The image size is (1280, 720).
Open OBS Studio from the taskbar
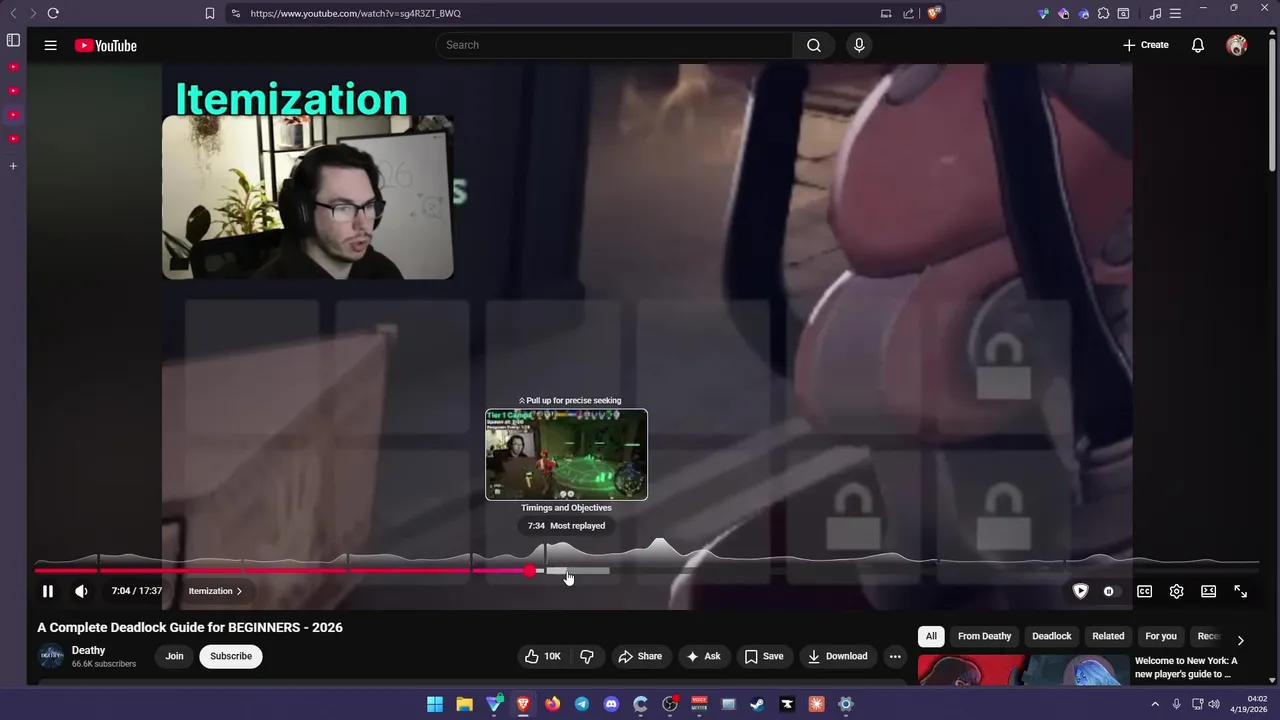point(670,704)
